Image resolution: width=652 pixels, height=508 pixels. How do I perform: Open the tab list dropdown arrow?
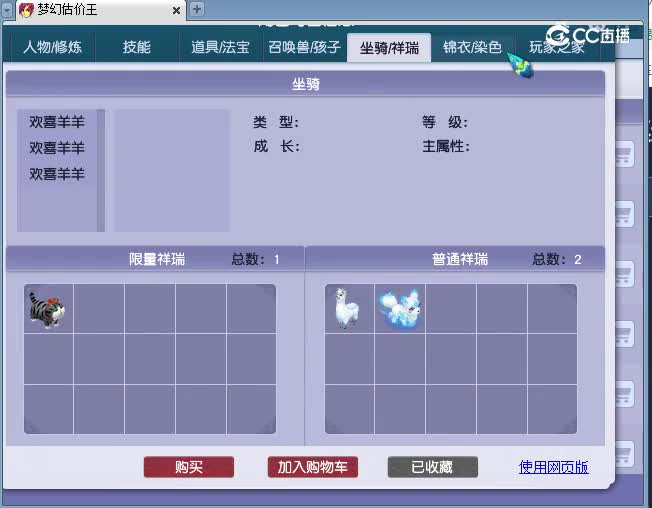tap(7, 10)
